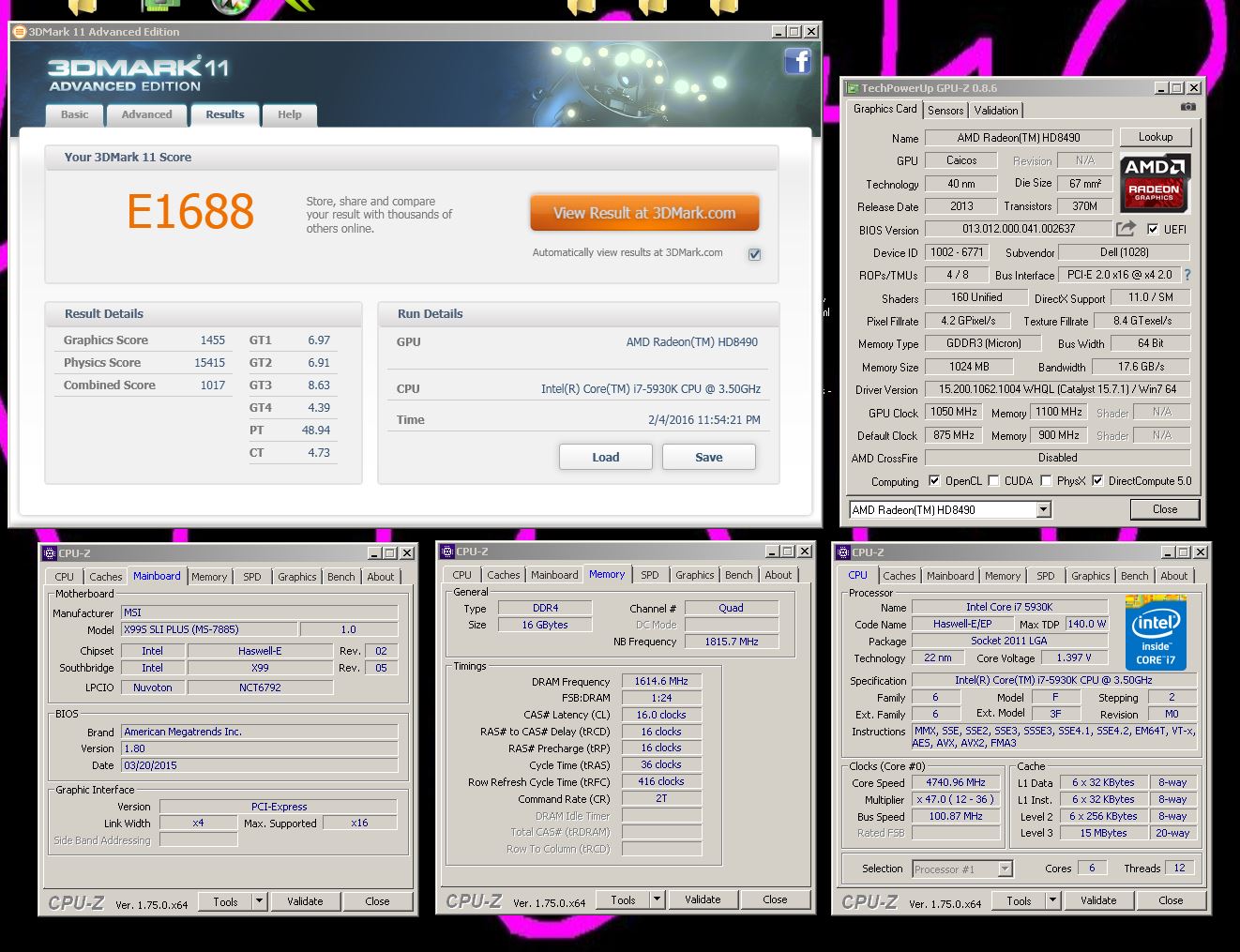Screen dimensions: 1240x952
Task: Click the DRAM Frequency value 1614.6 MHz
Action: [661, 682]
